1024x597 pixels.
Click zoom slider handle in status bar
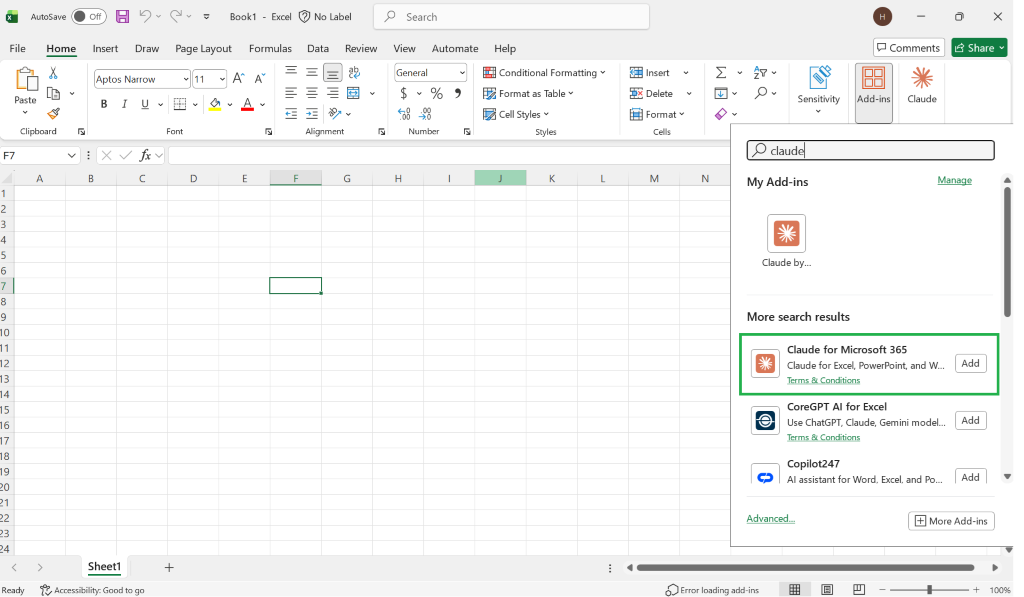[929, 590]
